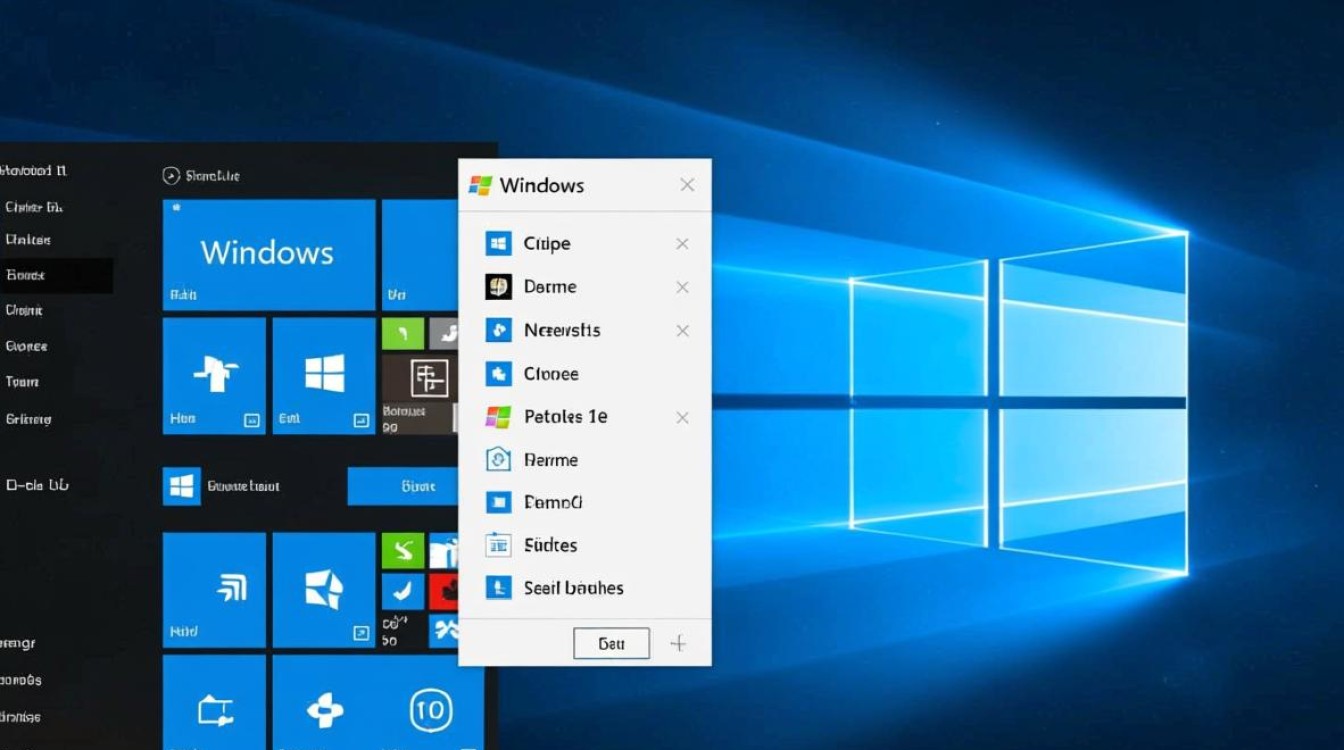Click the plus sign beside the Gau button

679,643
